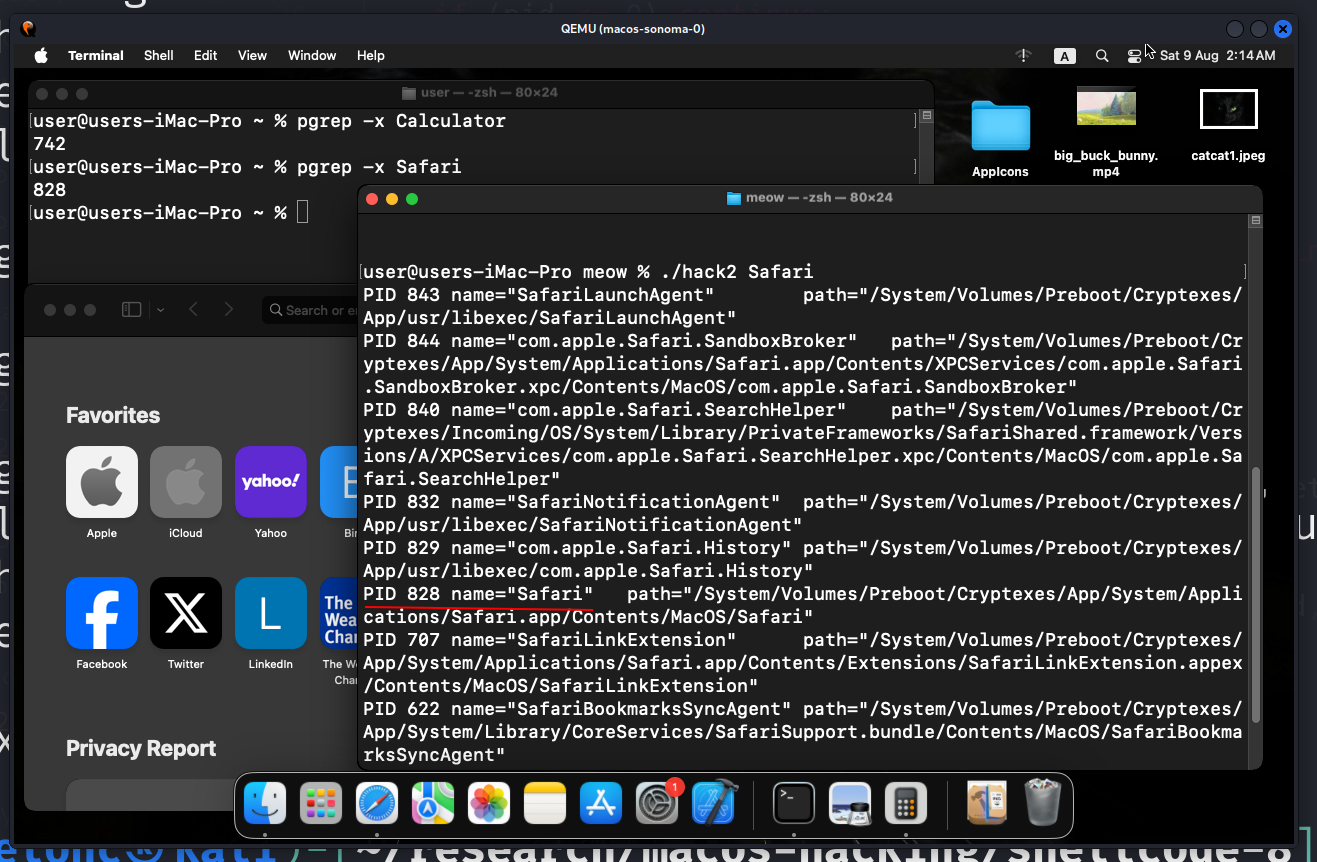Open Control Center icon in menu bar

tap(1134, 56)
